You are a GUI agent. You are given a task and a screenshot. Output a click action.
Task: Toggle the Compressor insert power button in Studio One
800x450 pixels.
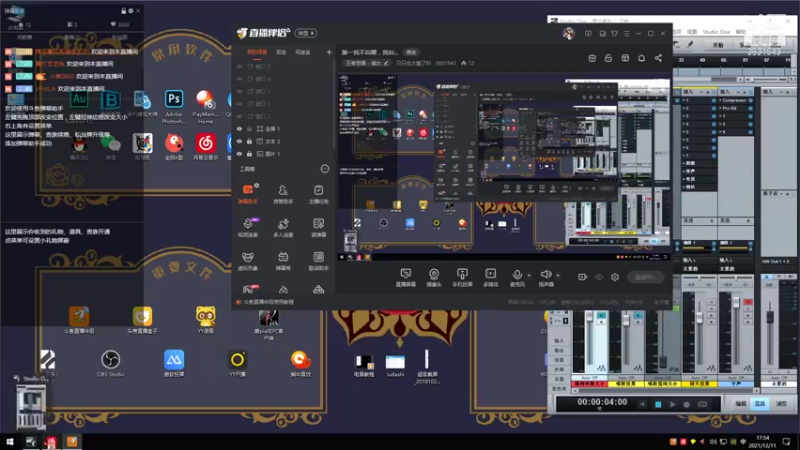tap(750, 100)
